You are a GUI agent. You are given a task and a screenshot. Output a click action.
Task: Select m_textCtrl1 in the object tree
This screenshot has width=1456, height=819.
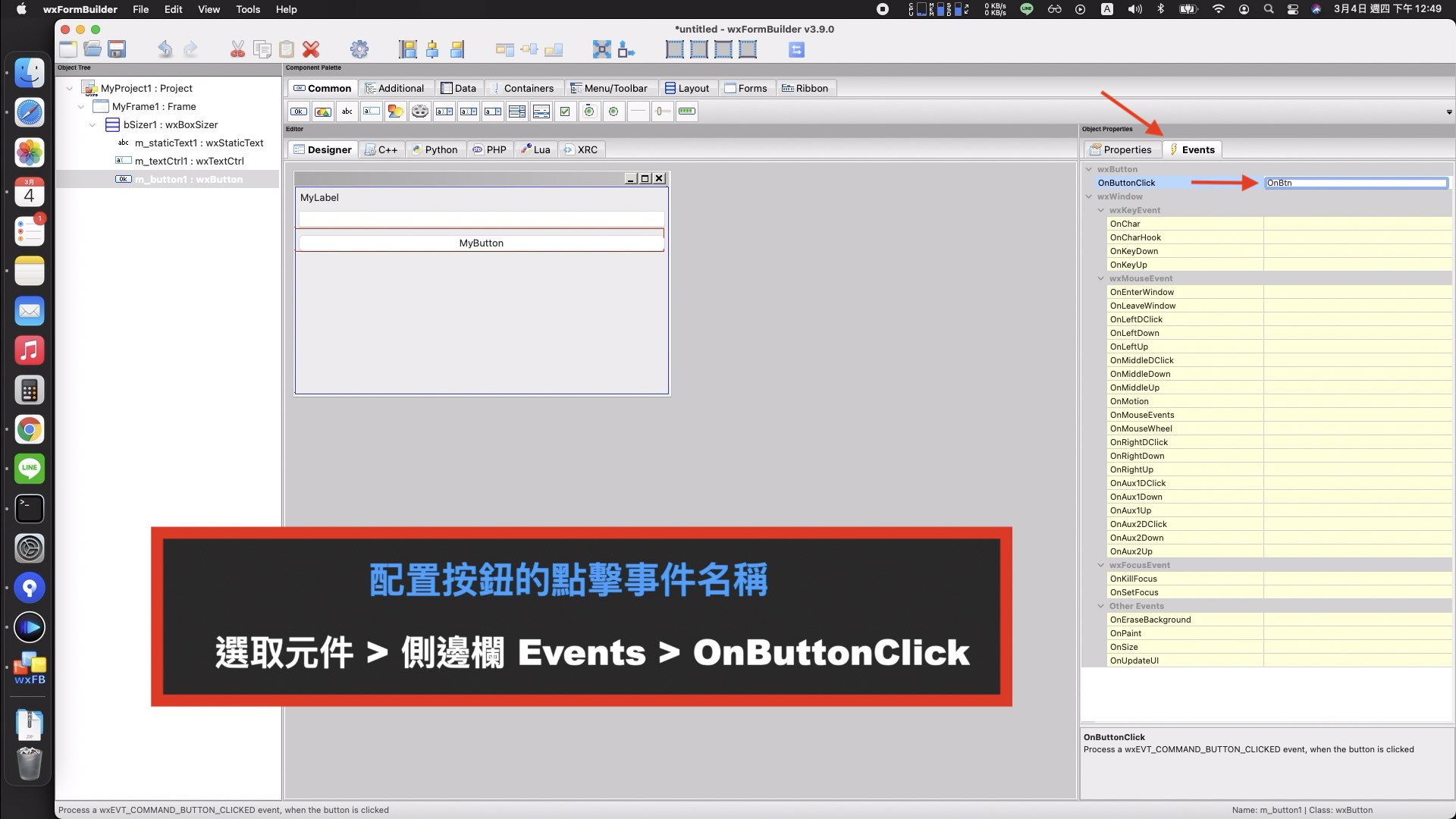click(189, 161)
